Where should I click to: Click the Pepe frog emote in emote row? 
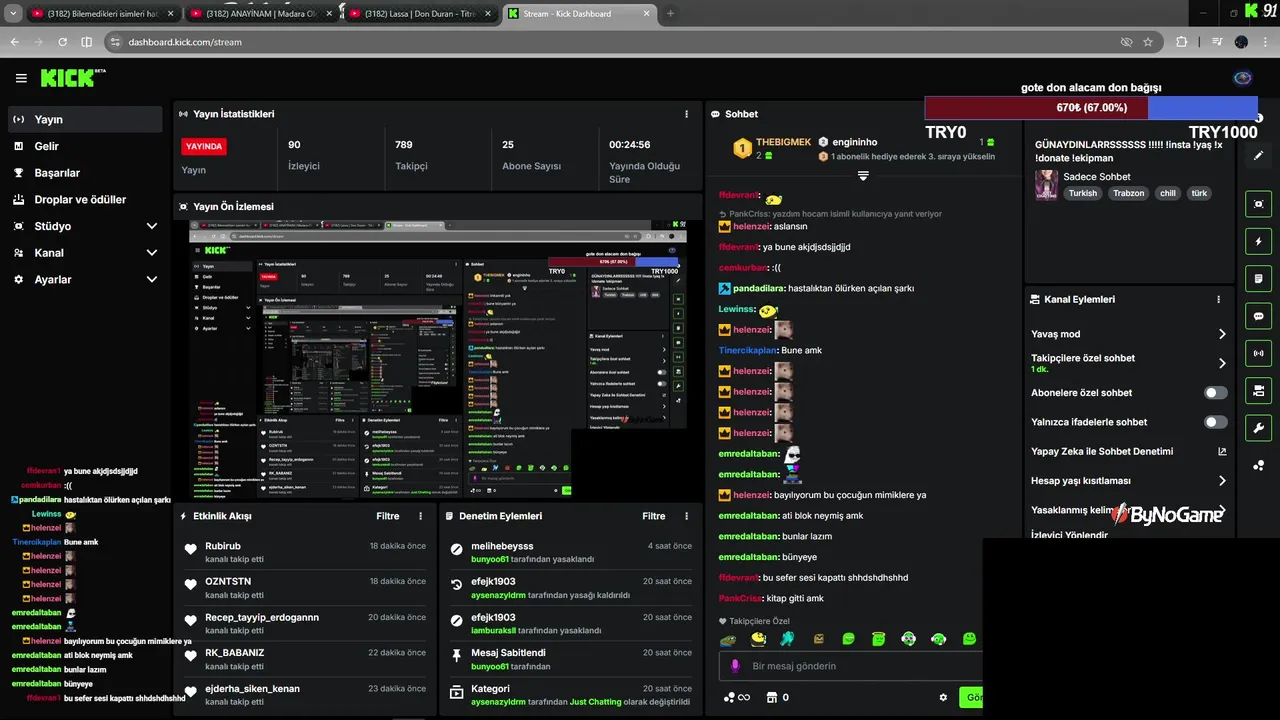pyautogui.click(x=728, y=639)
